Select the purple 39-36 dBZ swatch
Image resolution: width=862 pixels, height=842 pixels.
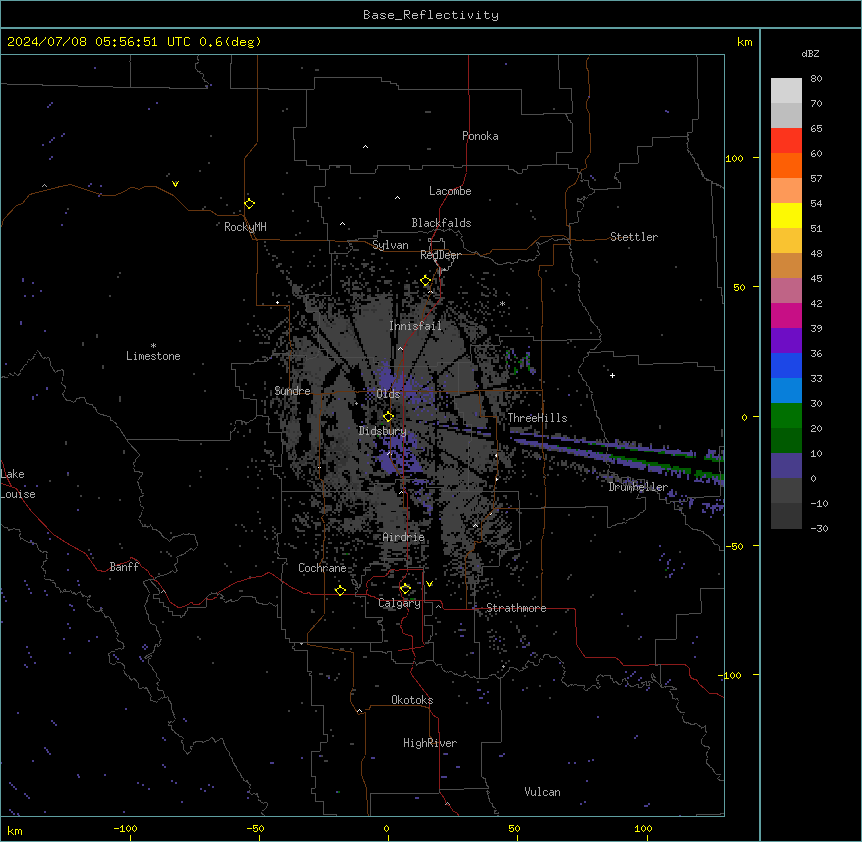[786, 341]
